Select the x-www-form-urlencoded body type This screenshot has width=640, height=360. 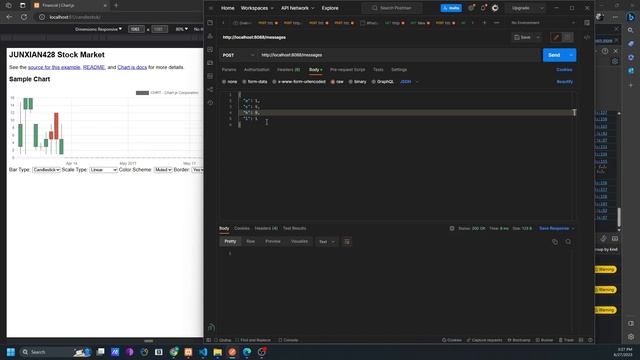[299, 82]
